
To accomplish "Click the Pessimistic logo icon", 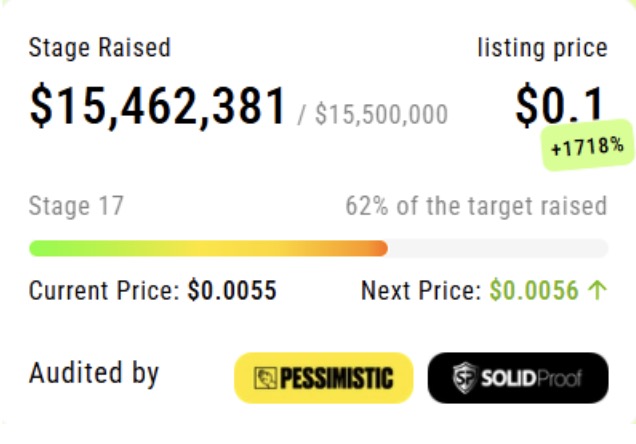I will click(266, 378).
